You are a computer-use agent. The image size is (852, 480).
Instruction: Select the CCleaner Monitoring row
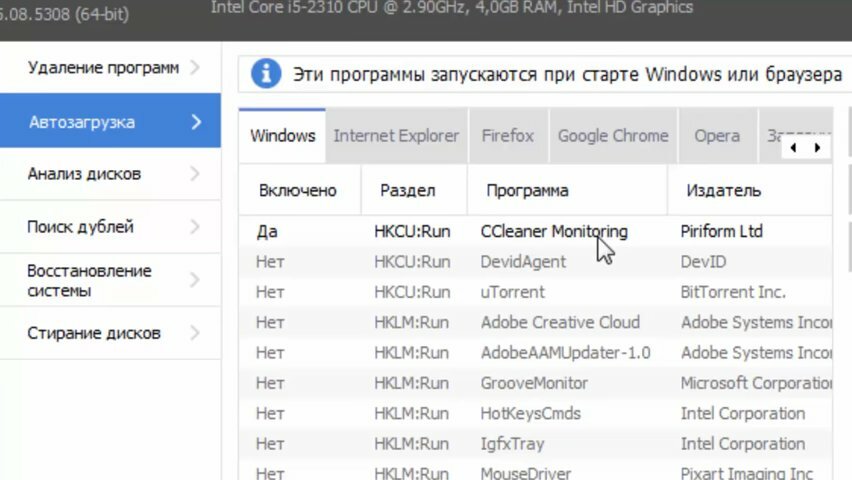coord(535,231)
